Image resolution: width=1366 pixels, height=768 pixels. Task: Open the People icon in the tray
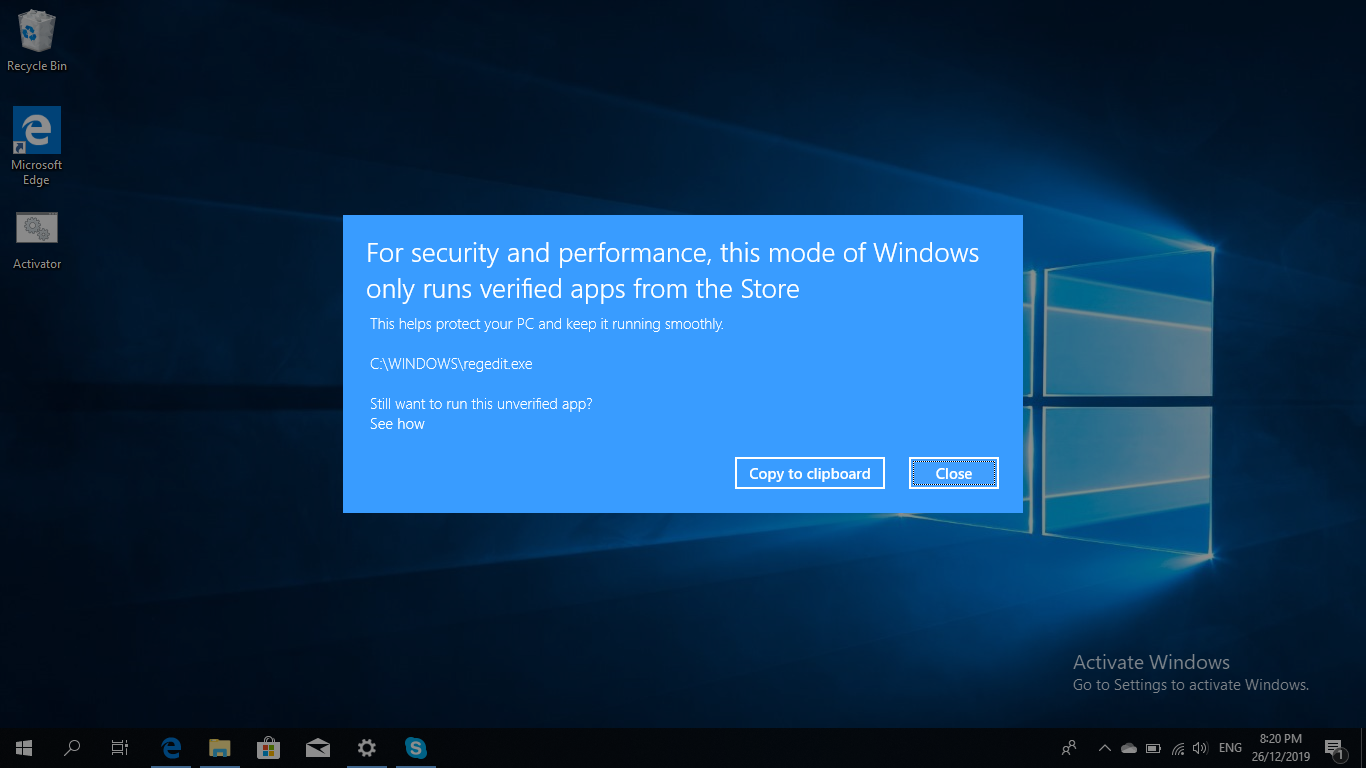(x=1069, y=747)
